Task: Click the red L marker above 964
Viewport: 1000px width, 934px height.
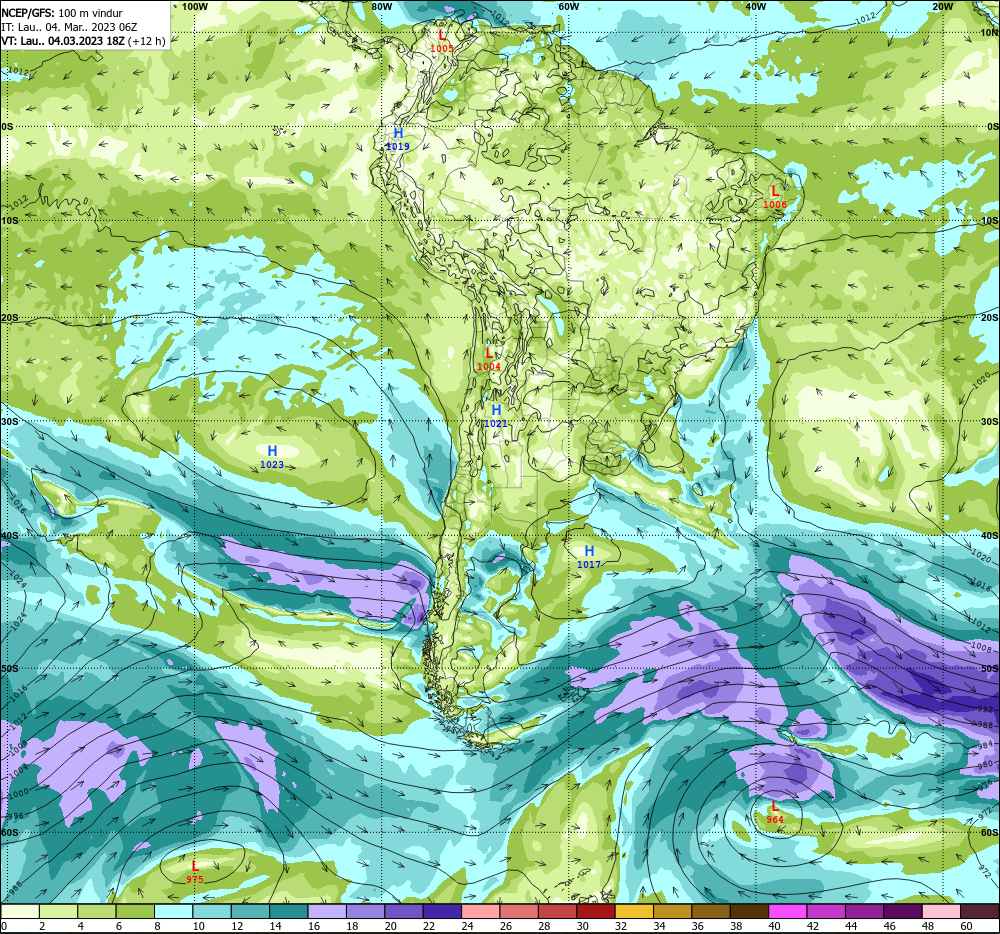Action: pos(775,806)
